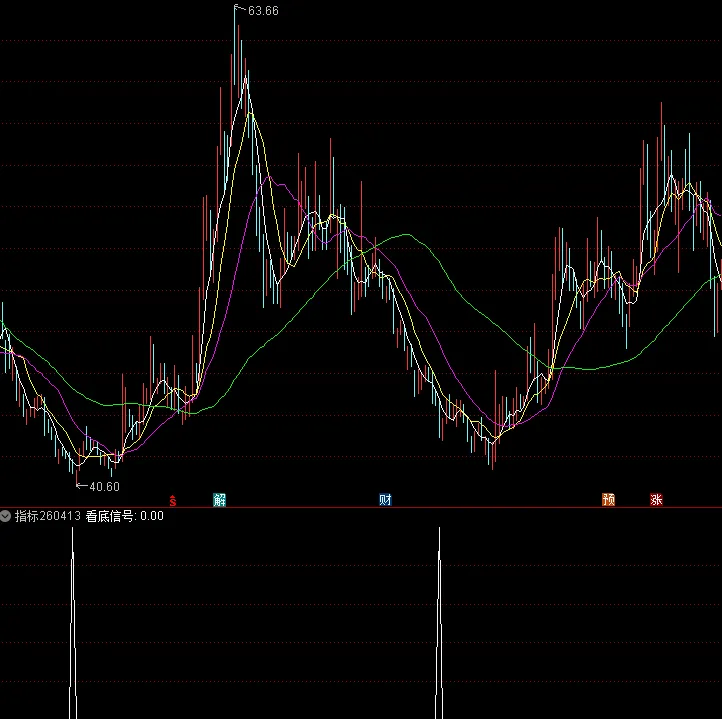Open the 预 forecast marker
Screen dimensions: 722x719
pos(609,500)
